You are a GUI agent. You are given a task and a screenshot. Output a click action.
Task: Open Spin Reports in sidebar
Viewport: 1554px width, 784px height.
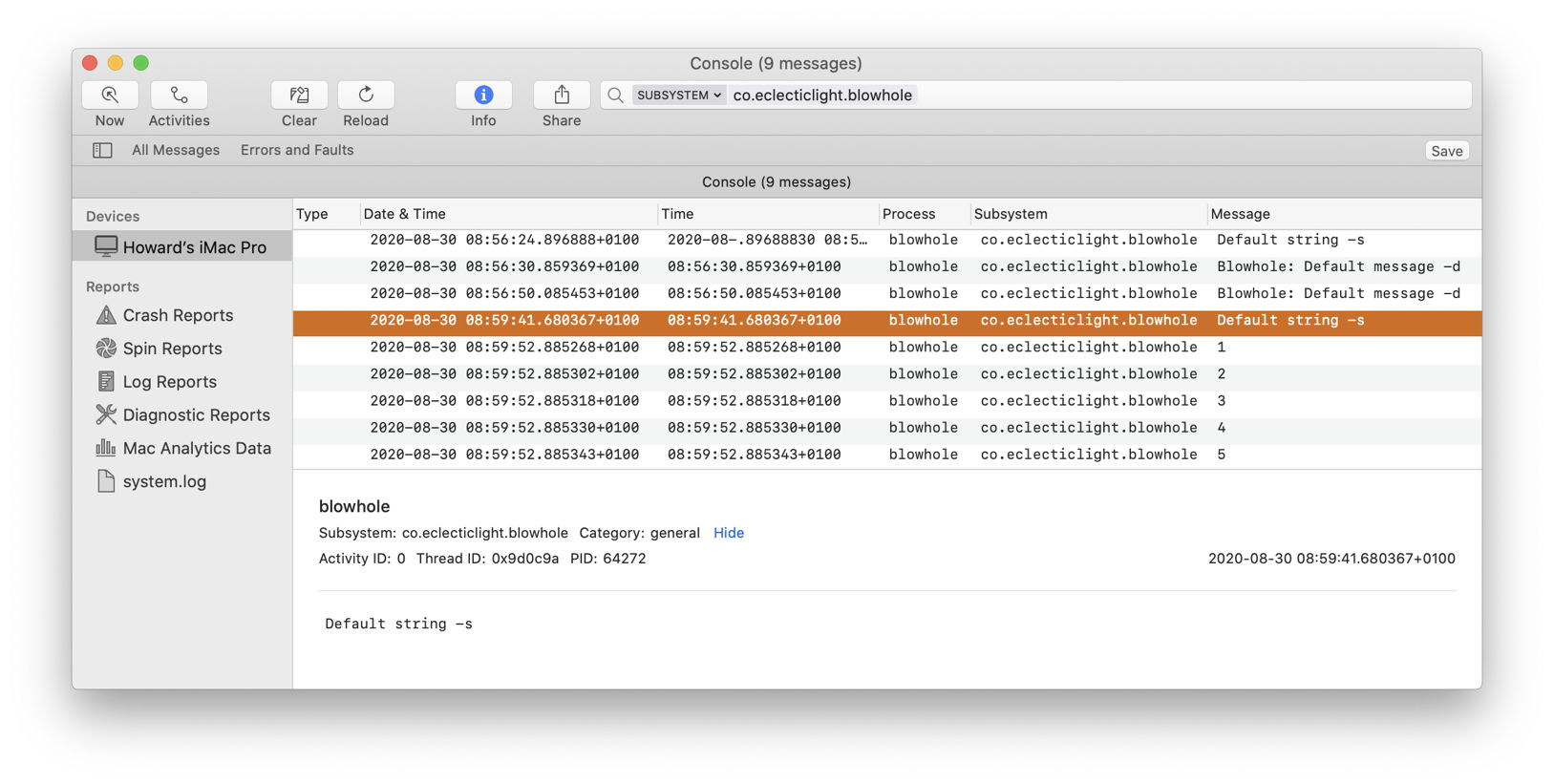172,349
